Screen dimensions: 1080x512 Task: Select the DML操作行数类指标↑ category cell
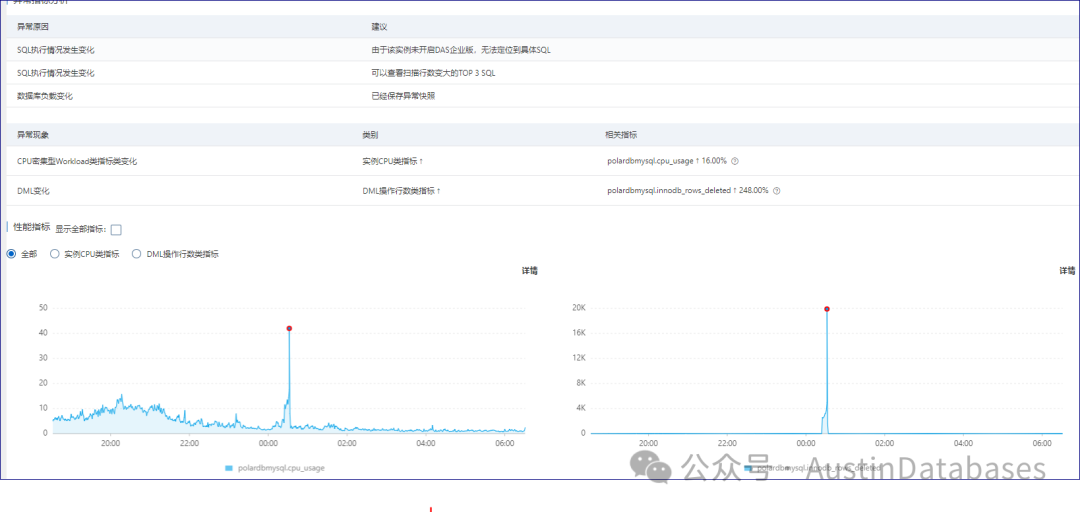pyautogui.click(x=402, y=191)
